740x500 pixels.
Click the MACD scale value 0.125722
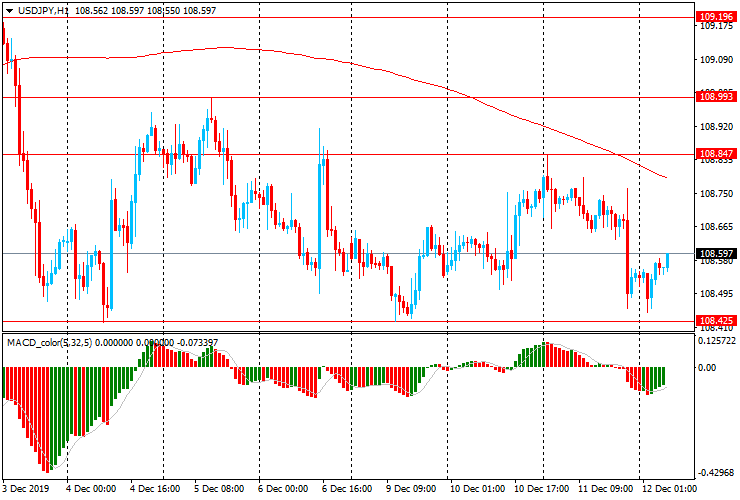point(716,342)
